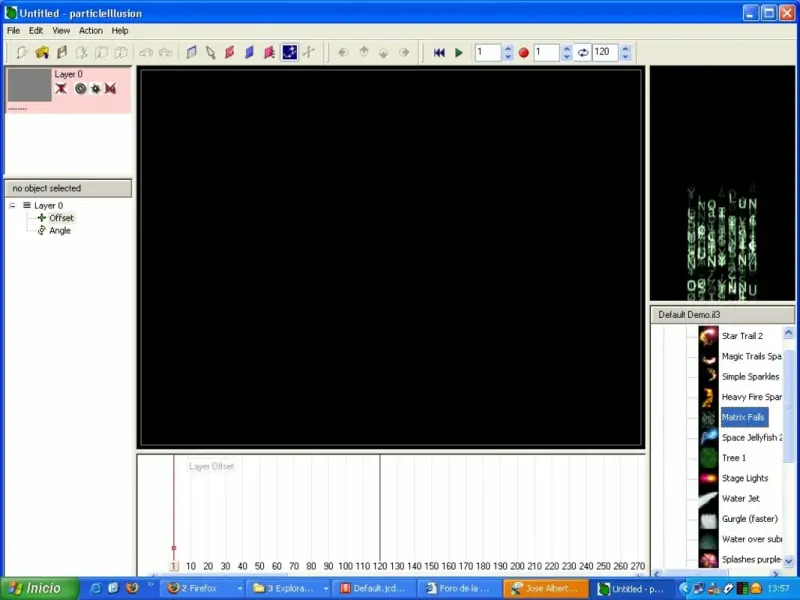Image resolution: width=800 pixels, height=600 pixels.
Task: Click the New project toolbar icon
Action: tap(21, 52)
